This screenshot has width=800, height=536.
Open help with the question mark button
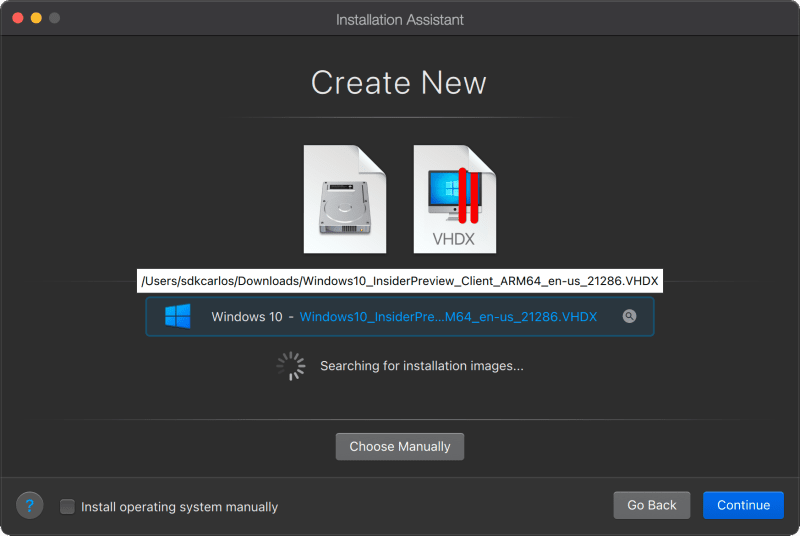pos(30,506)
